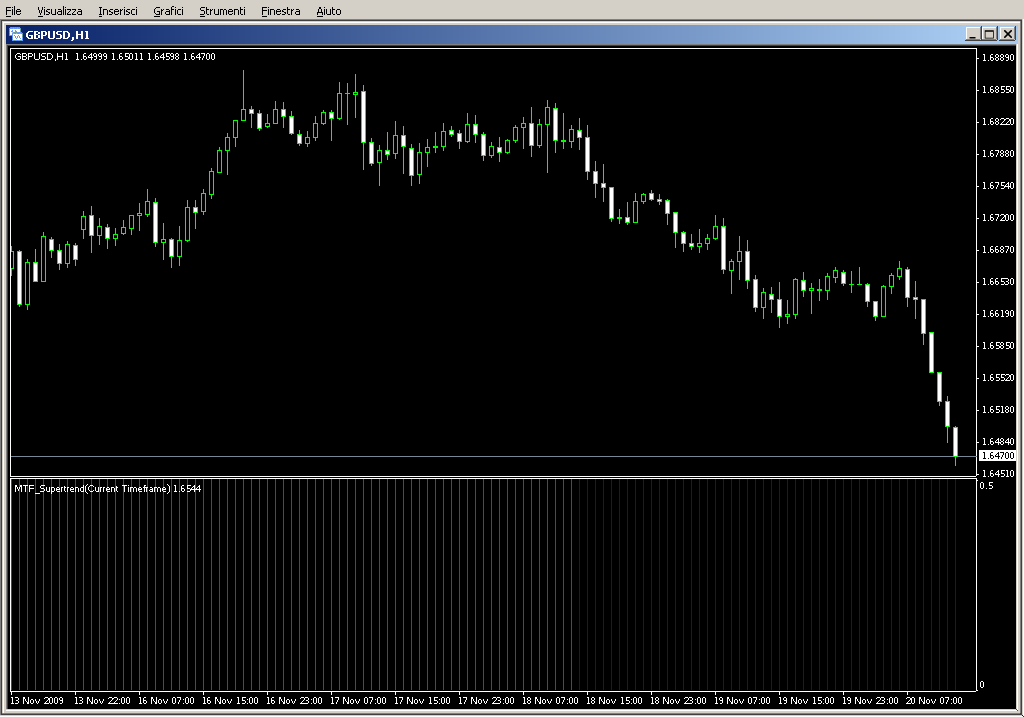Open the Aiuto menu
The height and width of the screenshot is (717, 1024).
point(328,11)
